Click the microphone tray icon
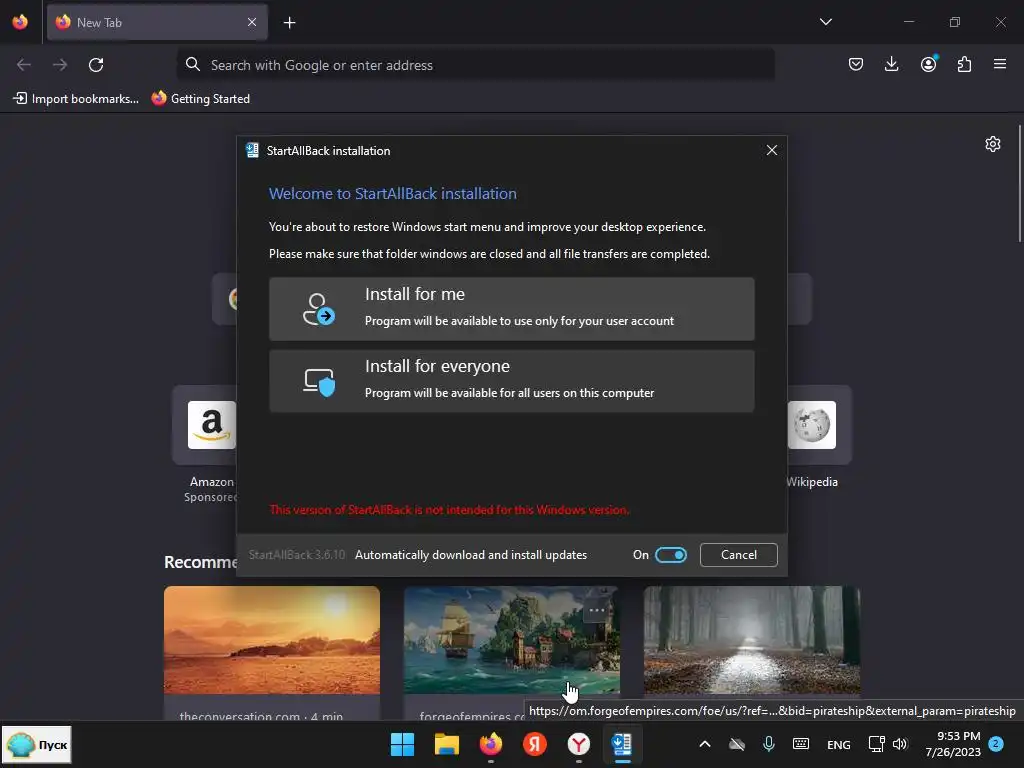The image size is (1024, 768). coord(769,744)
